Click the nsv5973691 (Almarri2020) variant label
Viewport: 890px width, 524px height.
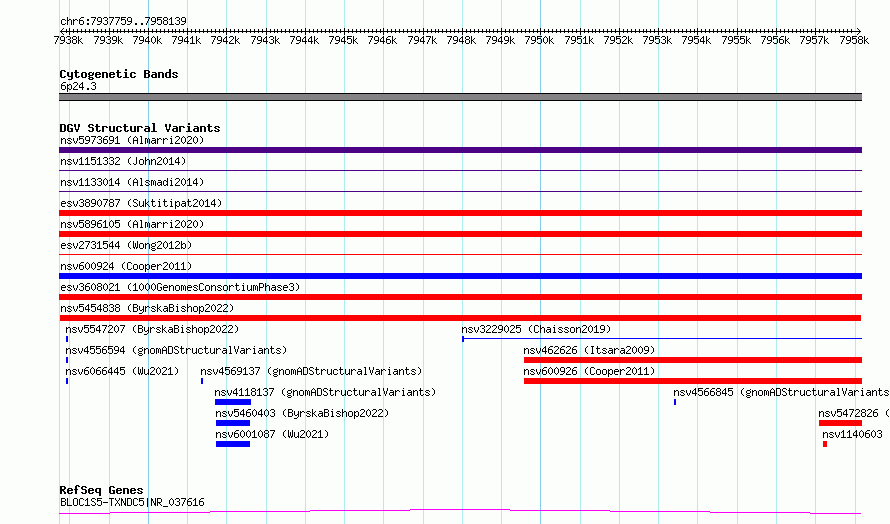pos(132,140)
